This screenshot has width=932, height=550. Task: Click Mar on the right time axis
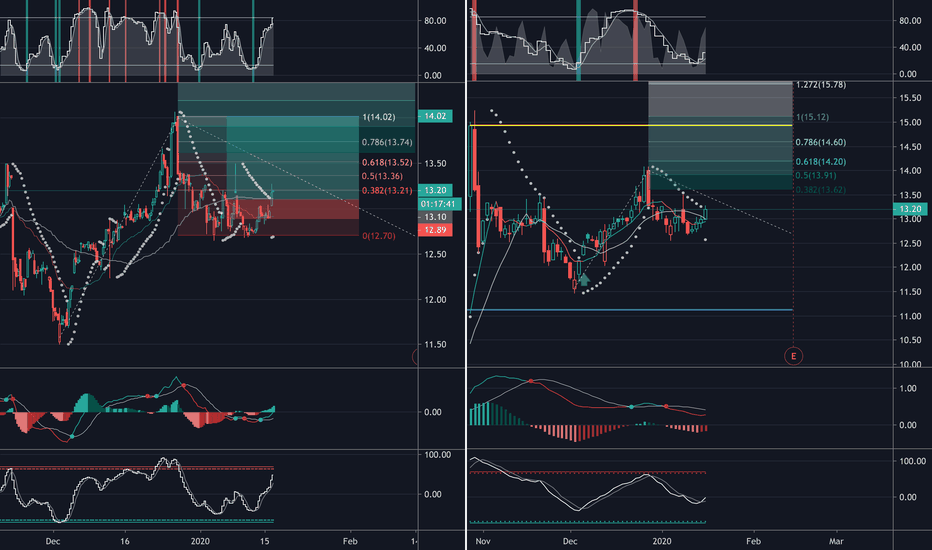point(836,541)
